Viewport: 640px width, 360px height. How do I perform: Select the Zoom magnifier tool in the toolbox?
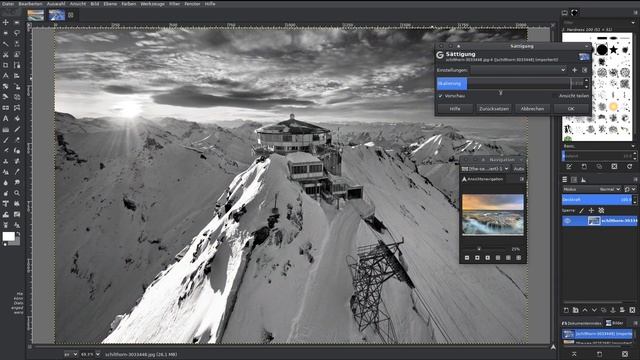click(x=17, y=193)
